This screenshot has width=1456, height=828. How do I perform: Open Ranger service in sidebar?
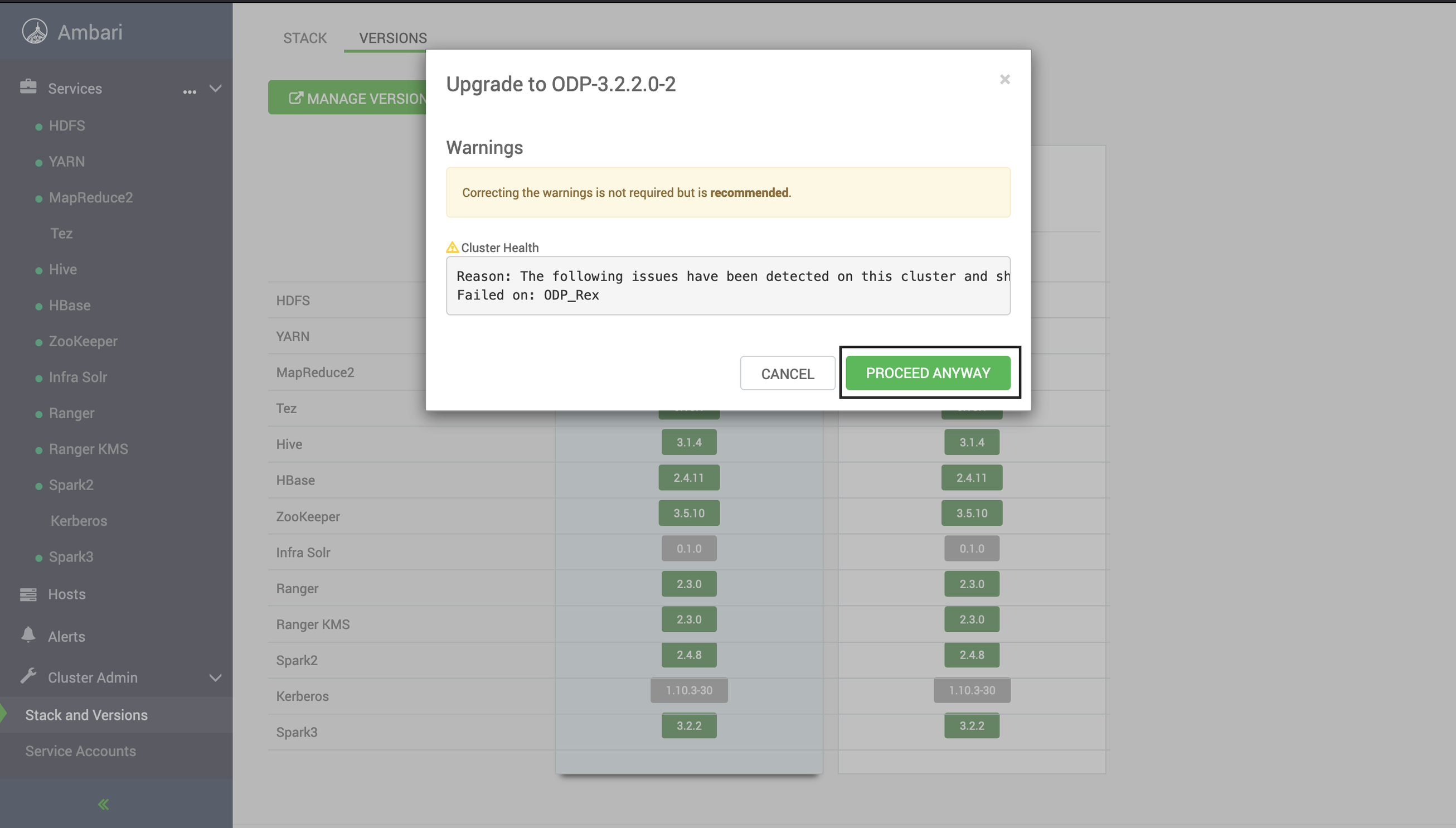tap(71, 413)
